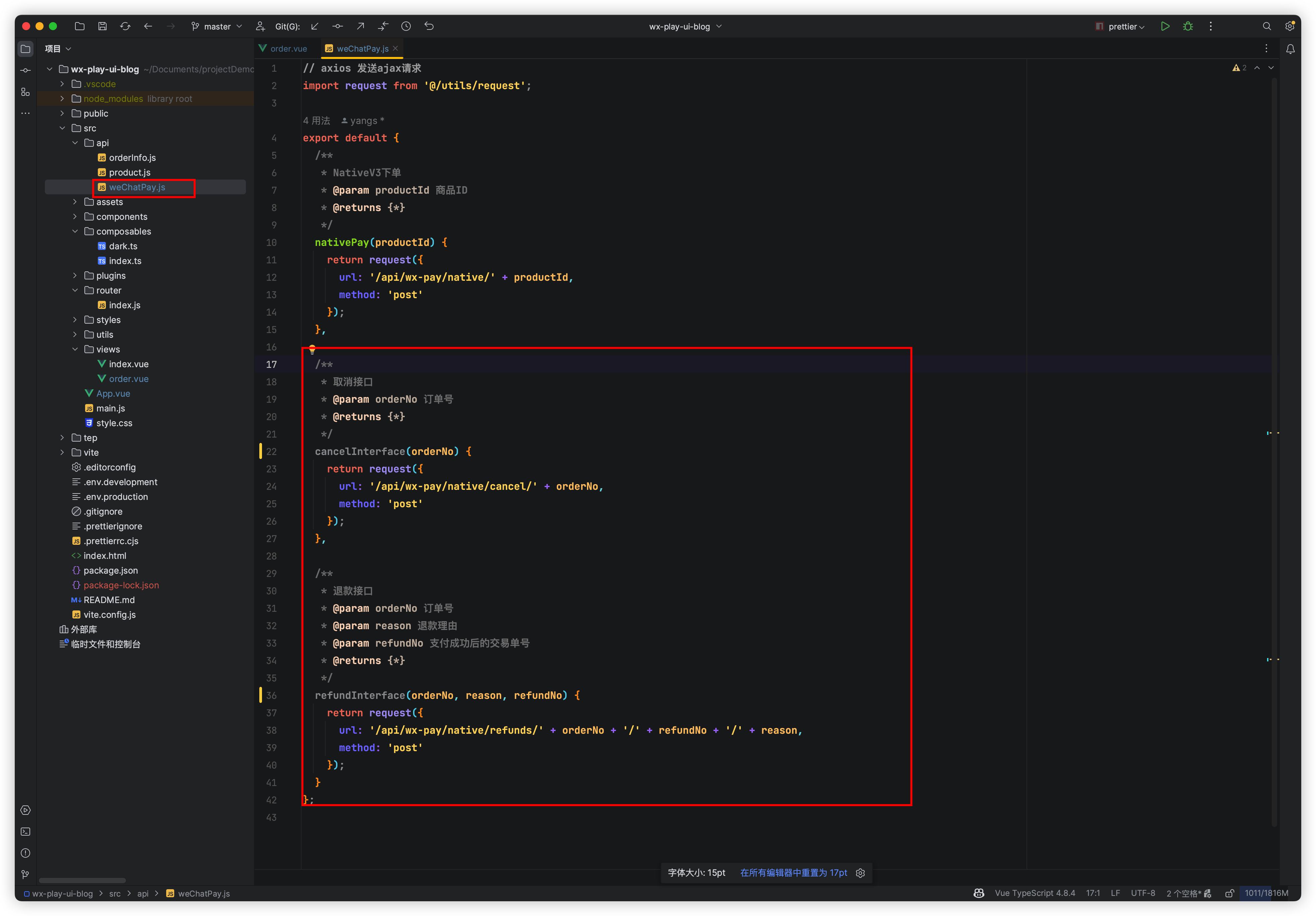Open Git history clock icon
Screen dimensions: 1316x916
coord(406,26)
